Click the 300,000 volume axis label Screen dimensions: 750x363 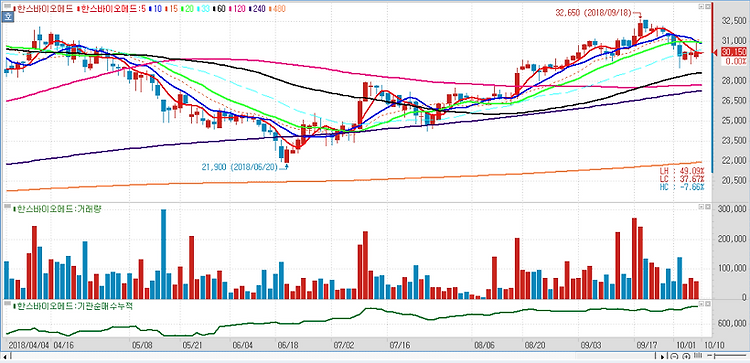tap(732, 209)
